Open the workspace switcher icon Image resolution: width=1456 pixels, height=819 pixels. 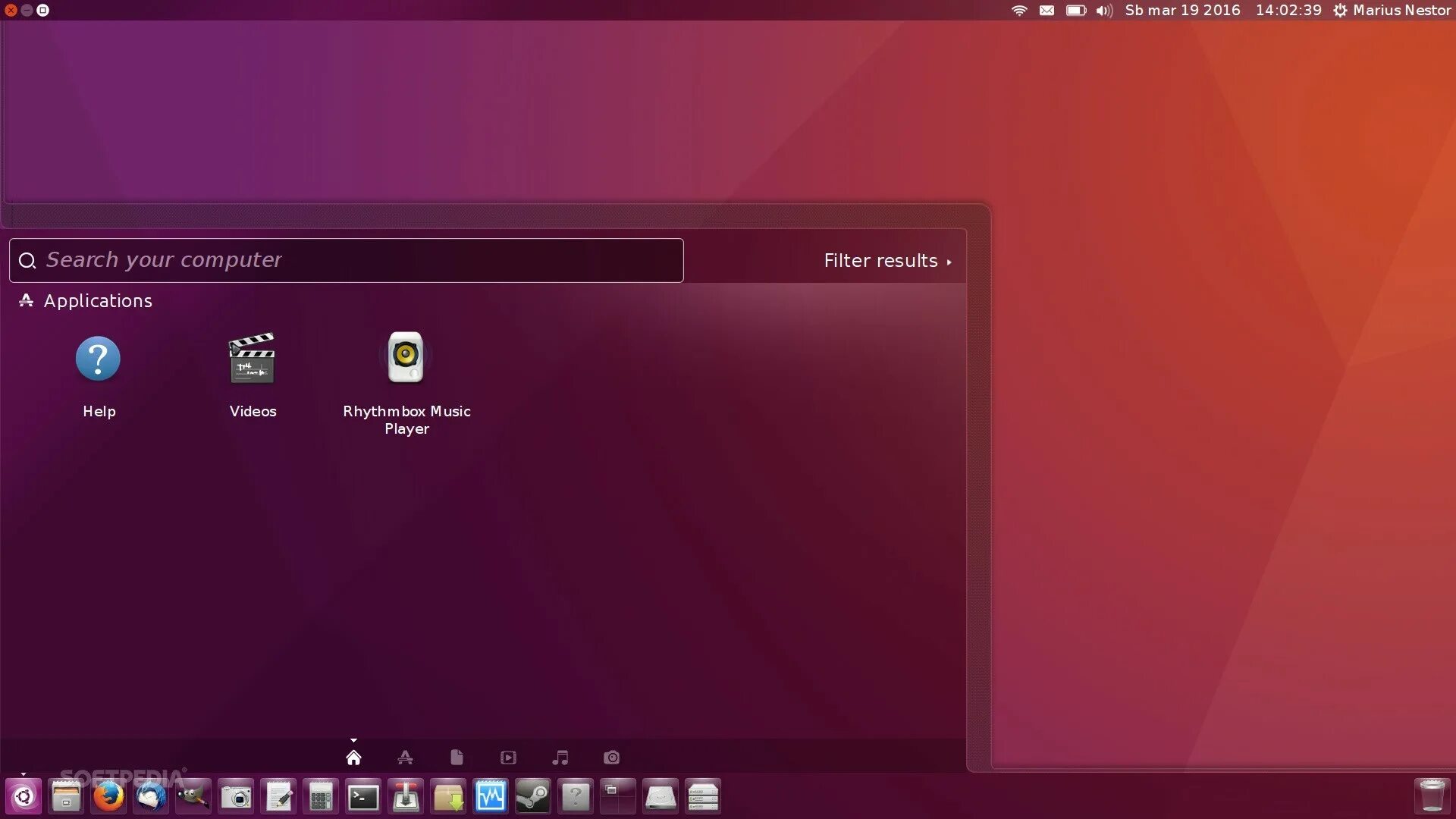[618, 796]
